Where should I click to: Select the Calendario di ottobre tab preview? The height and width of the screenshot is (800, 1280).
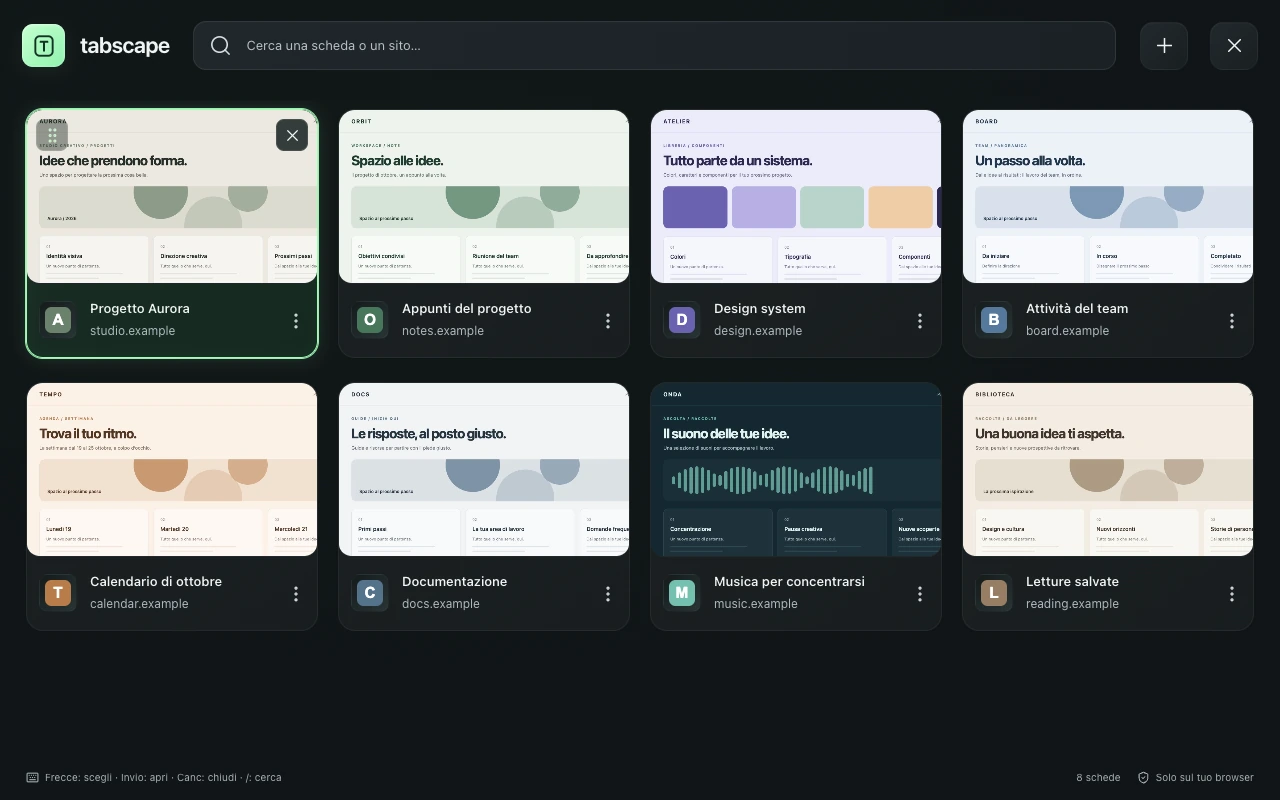click(x=172, y=470)
